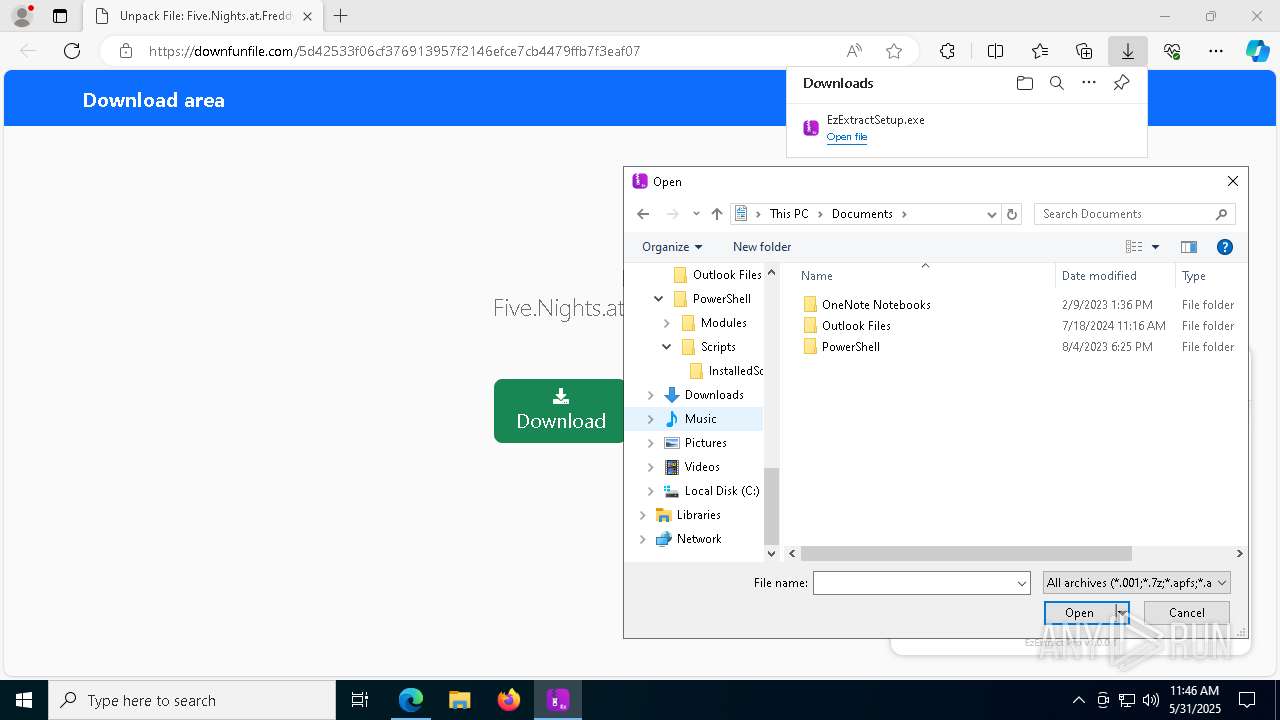Launch Firefox from taskbar

(509, 700)
